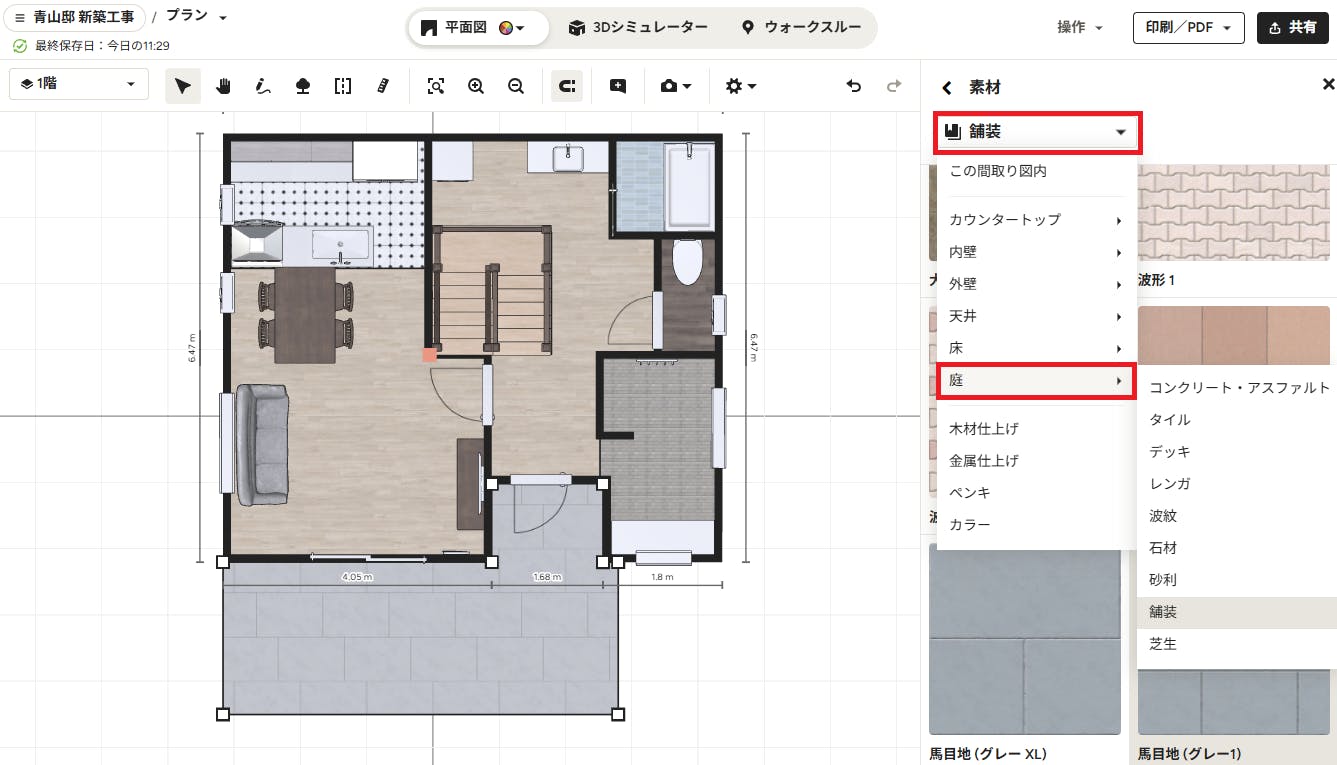Open the 操作 dropdown menu
The image size is (1337, 765).
tap(1080, 28)
